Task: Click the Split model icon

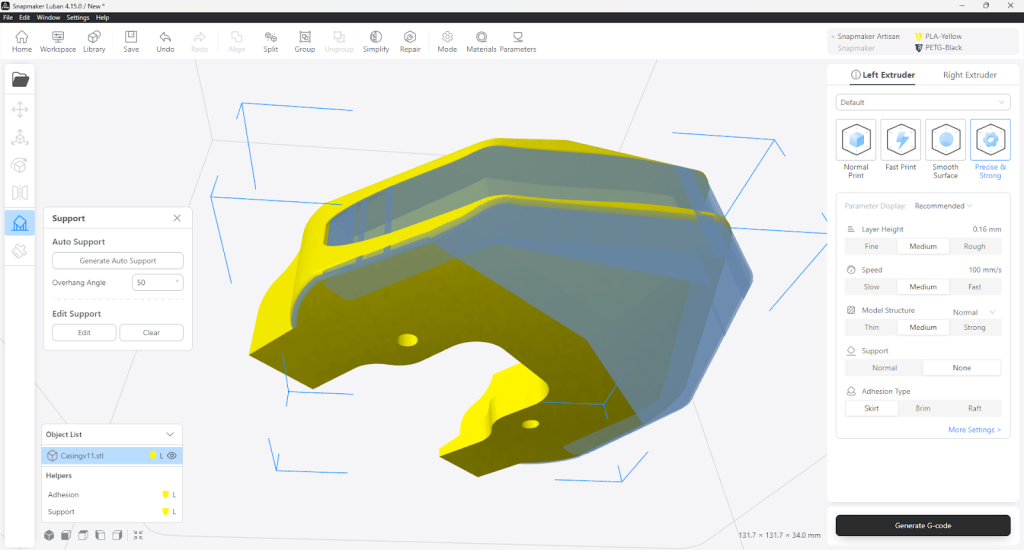Action: click(x=270, y=41)
